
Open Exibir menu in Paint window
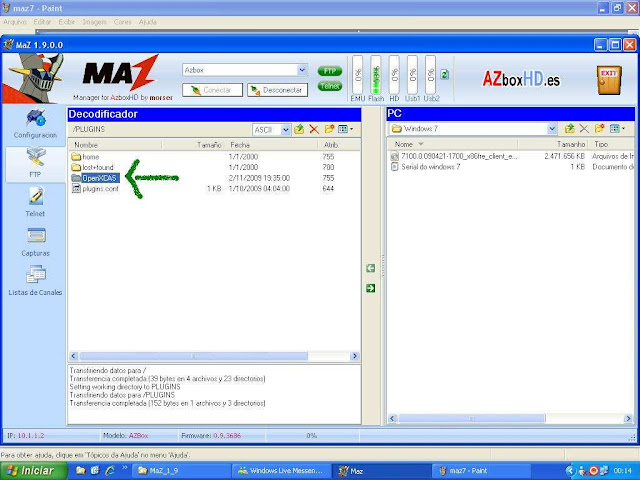point(67,22)
